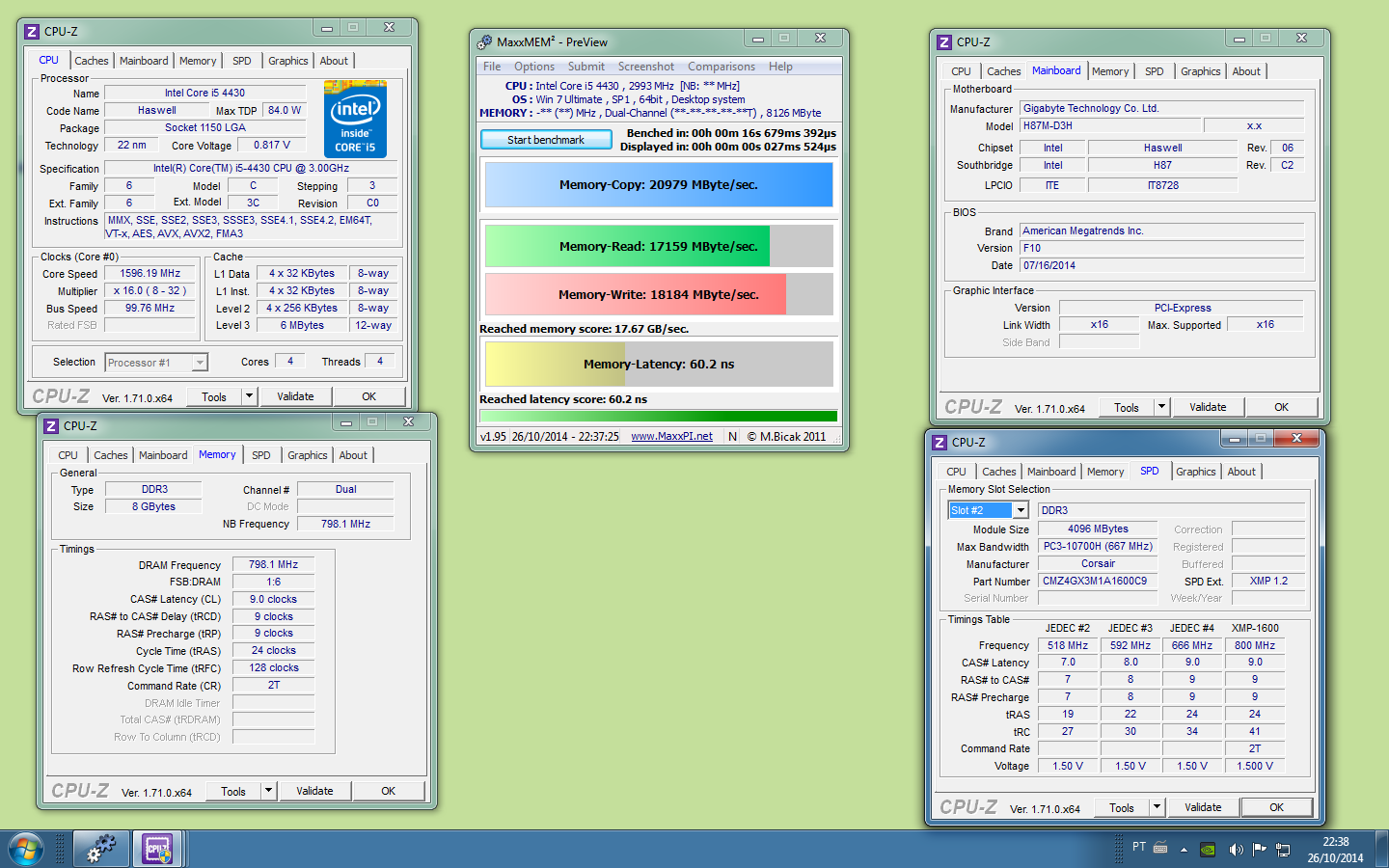The image size is (1389, 868).
Task: Click OK in the Memory CPU-Z window
Action: point(388,791)
